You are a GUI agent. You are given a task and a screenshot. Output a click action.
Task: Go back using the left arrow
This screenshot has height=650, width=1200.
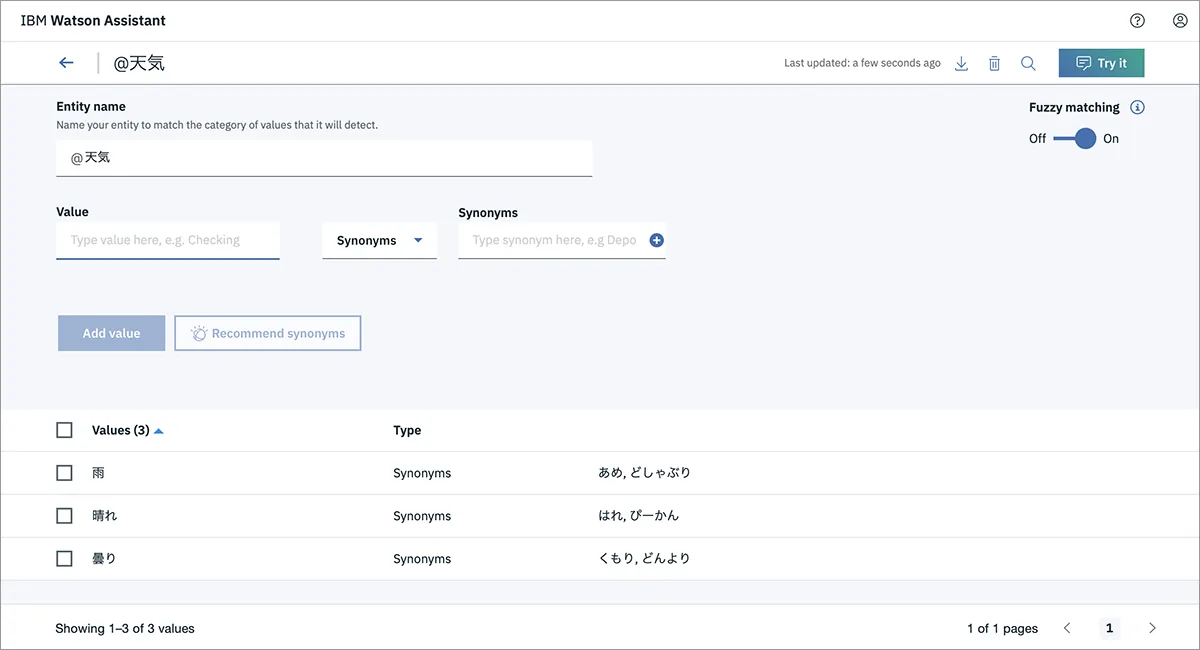(66, 63)
